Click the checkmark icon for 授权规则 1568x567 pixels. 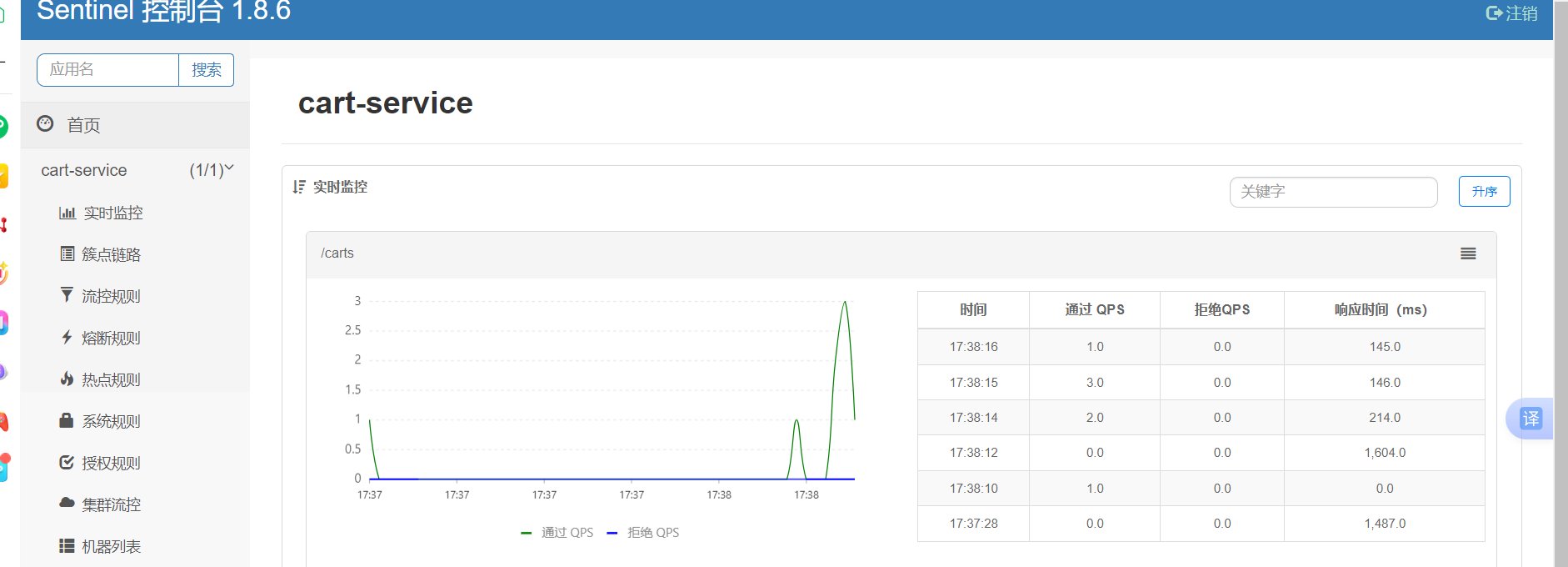tap(67, 462)
